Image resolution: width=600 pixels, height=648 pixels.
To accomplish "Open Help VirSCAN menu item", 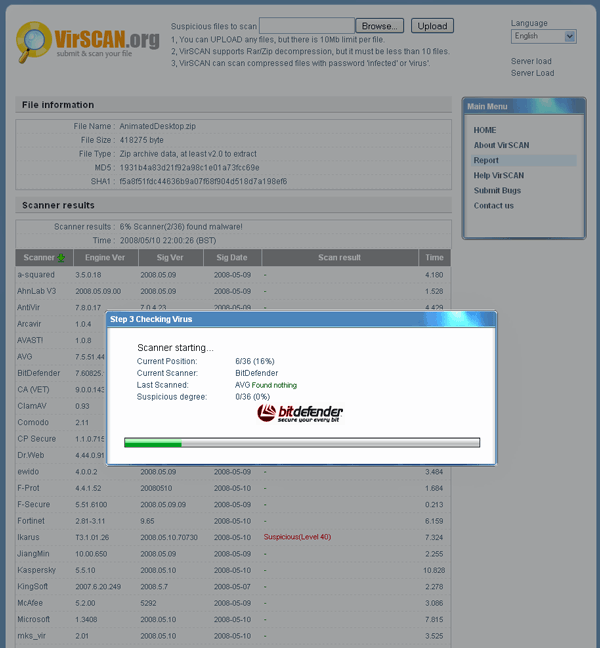I will coord(498,175).
